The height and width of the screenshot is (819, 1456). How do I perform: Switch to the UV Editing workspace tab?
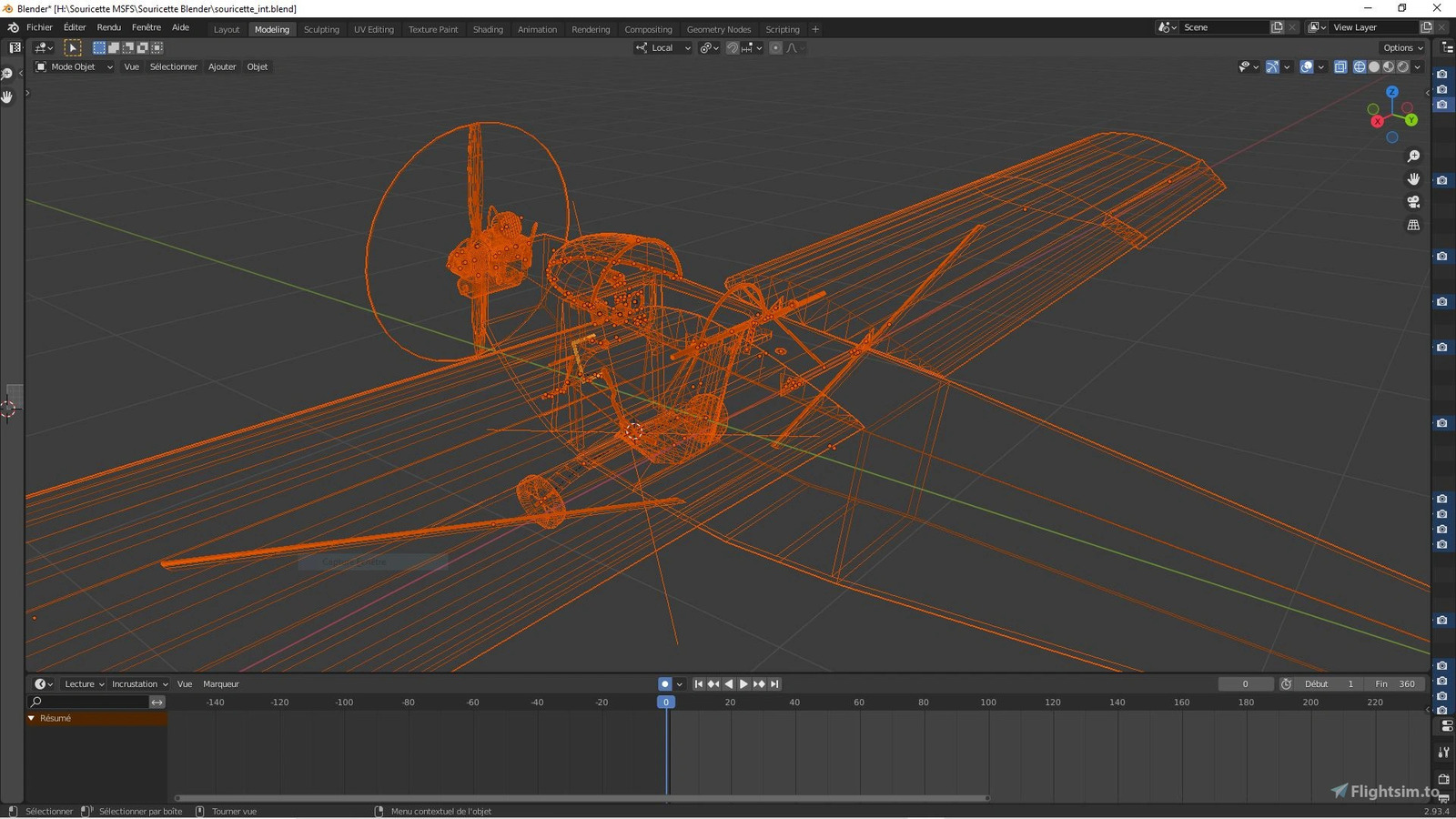pyautogui.click(x=374, y=29)
